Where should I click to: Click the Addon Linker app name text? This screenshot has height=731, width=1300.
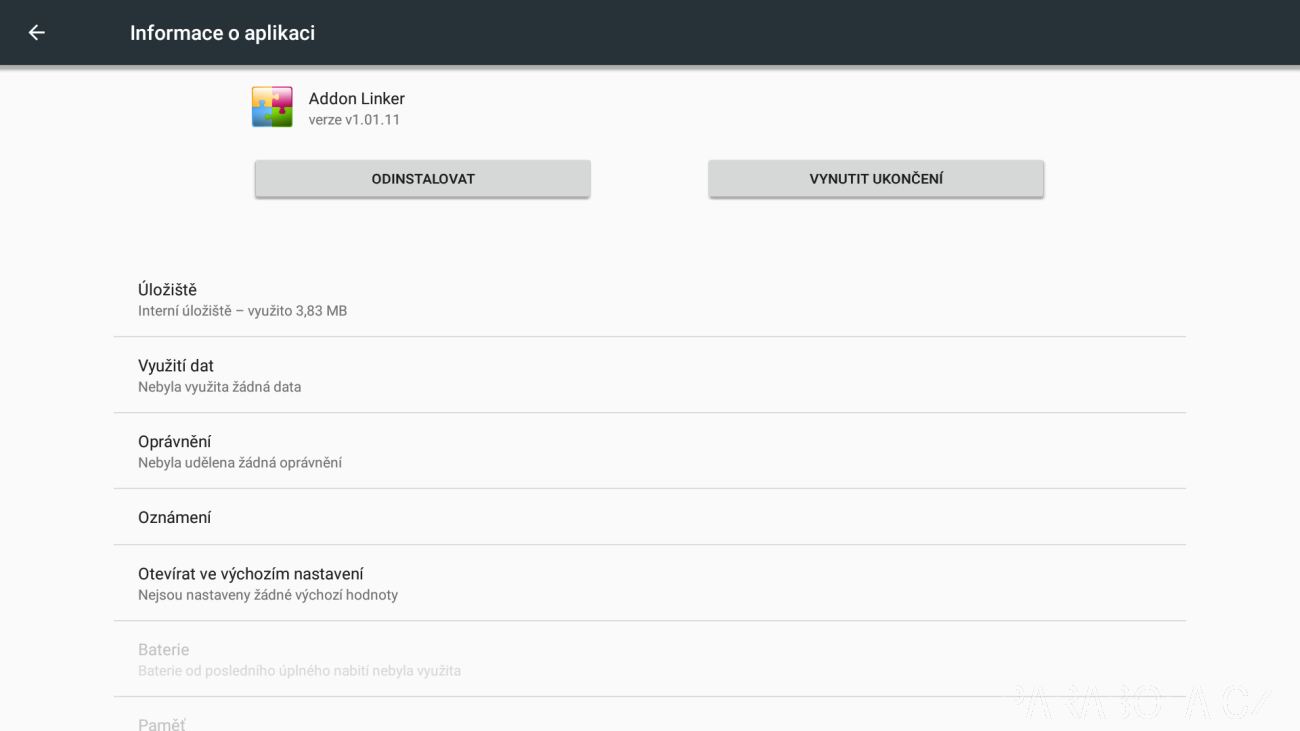[x=357, y=98]
